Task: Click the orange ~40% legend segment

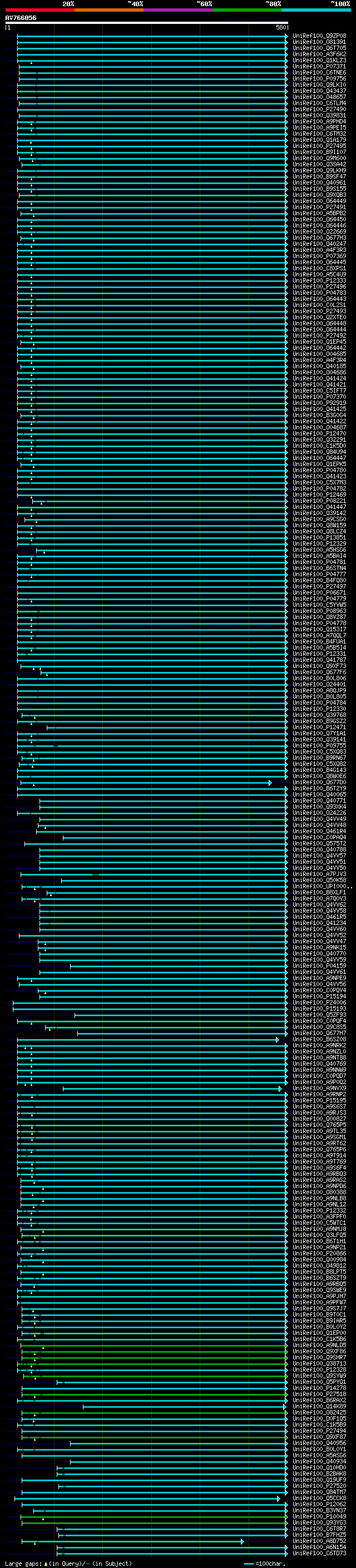Action: tap(109, 10)
